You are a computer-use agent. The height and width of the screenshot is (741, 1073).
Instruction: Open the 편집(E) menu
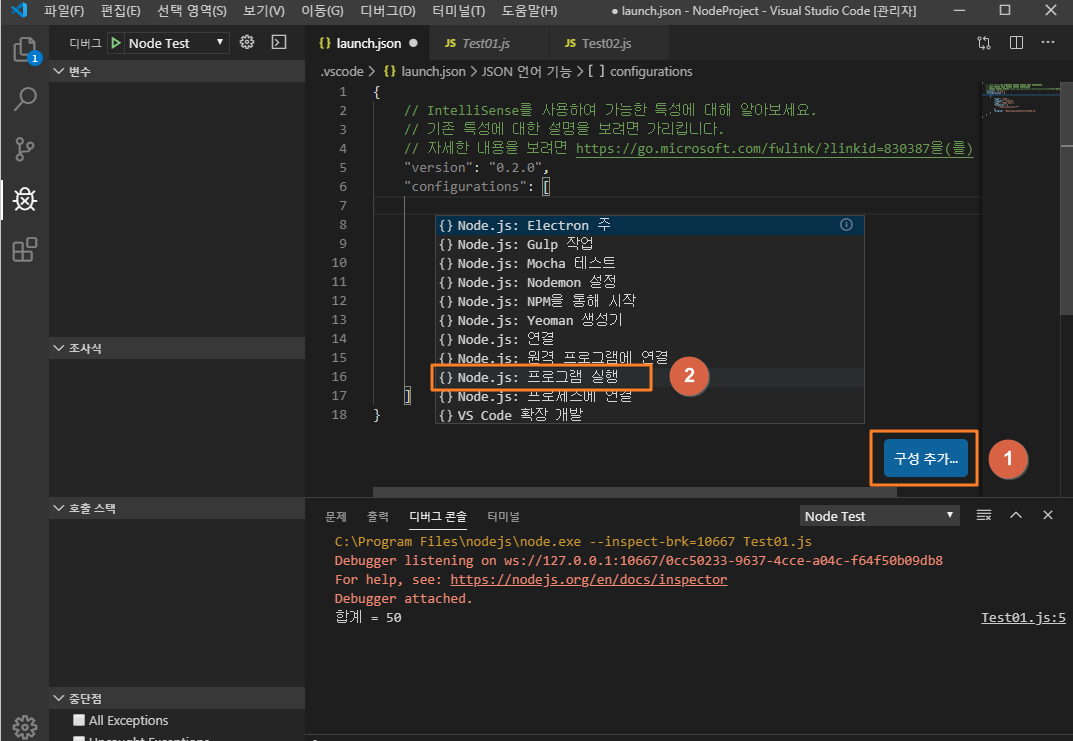120,11
